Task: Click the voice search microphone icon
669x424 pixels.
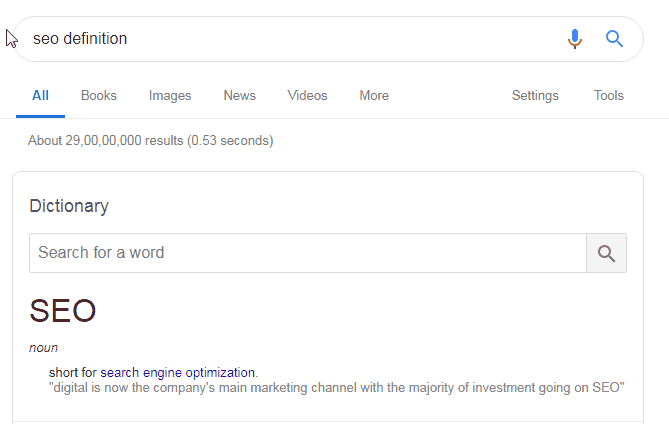Action: tap(575, 39)
